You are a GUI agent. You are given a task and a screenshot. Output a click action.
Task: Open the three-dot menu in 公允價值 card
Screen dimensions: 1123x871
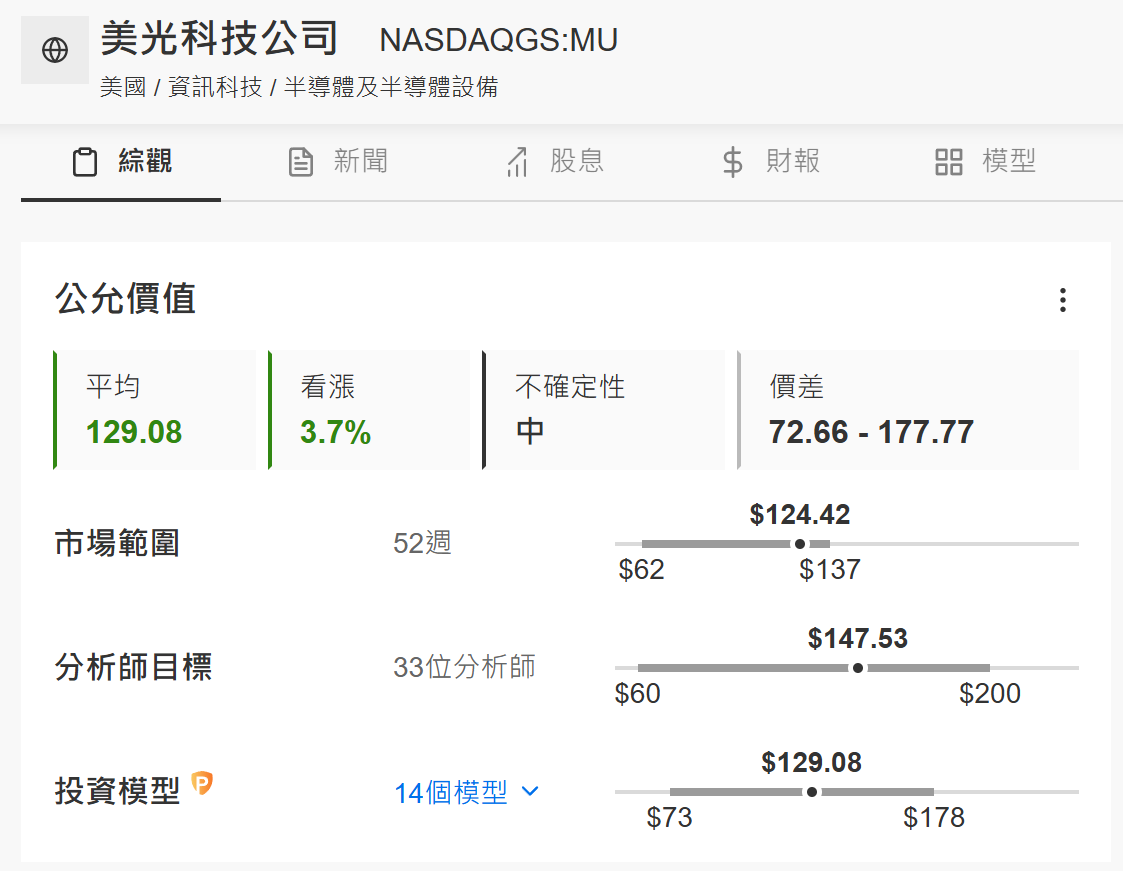coord(1063,300)
